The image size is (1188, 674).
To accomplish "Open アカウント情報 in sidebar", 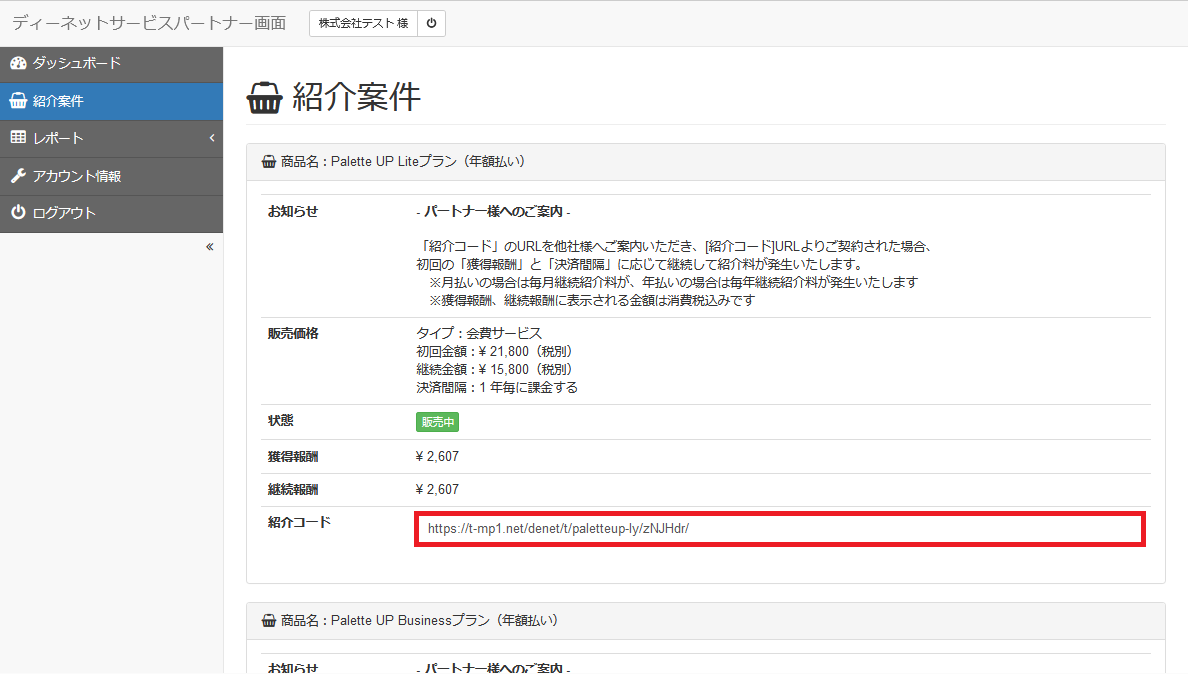I will click(111, 176).
